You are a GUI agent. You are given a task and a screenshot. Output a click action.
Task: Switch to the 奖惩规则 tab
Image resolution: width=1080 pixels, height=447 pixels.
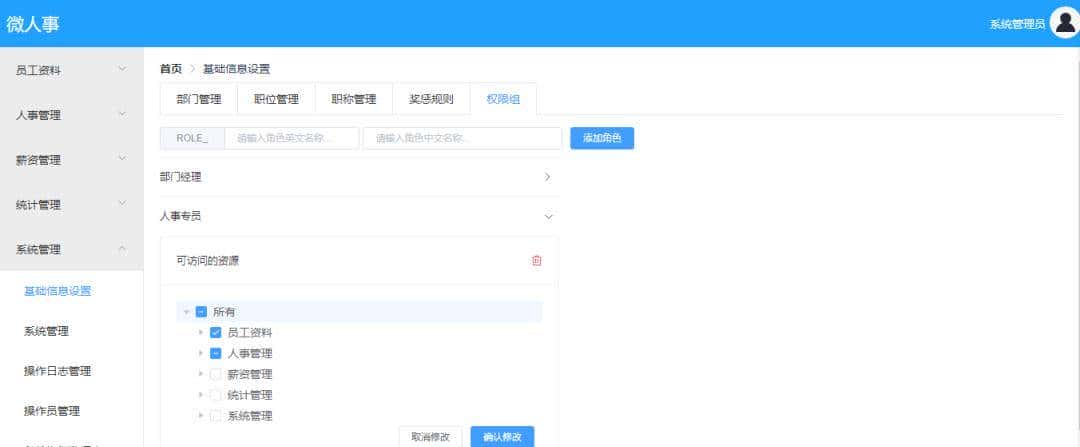[431, 99]
